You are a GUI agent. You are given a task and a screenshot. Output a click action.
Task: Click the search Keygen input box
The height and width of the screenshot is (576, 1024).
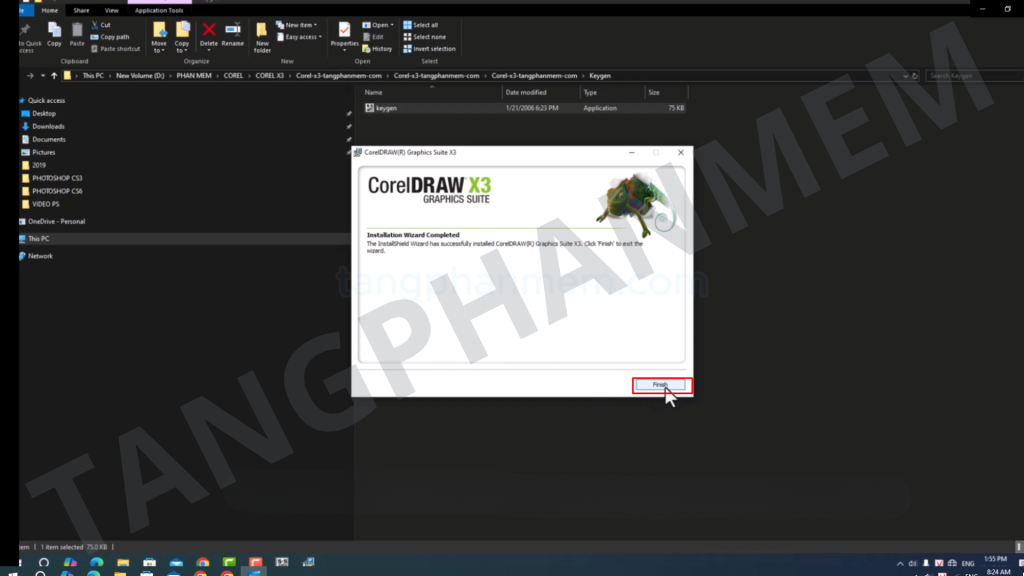(970, 75)
